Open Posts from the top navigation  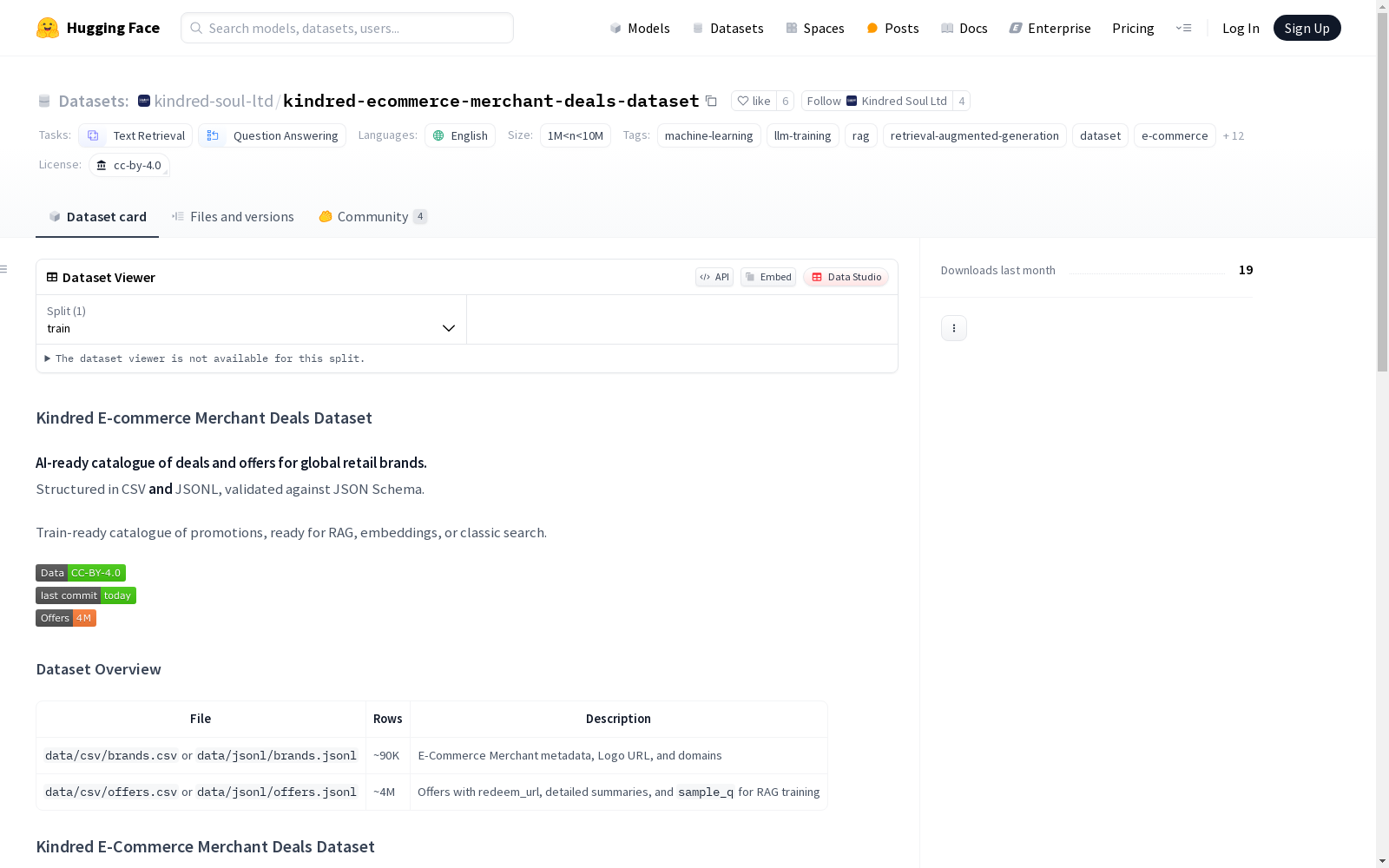click(x=893, y=28)
